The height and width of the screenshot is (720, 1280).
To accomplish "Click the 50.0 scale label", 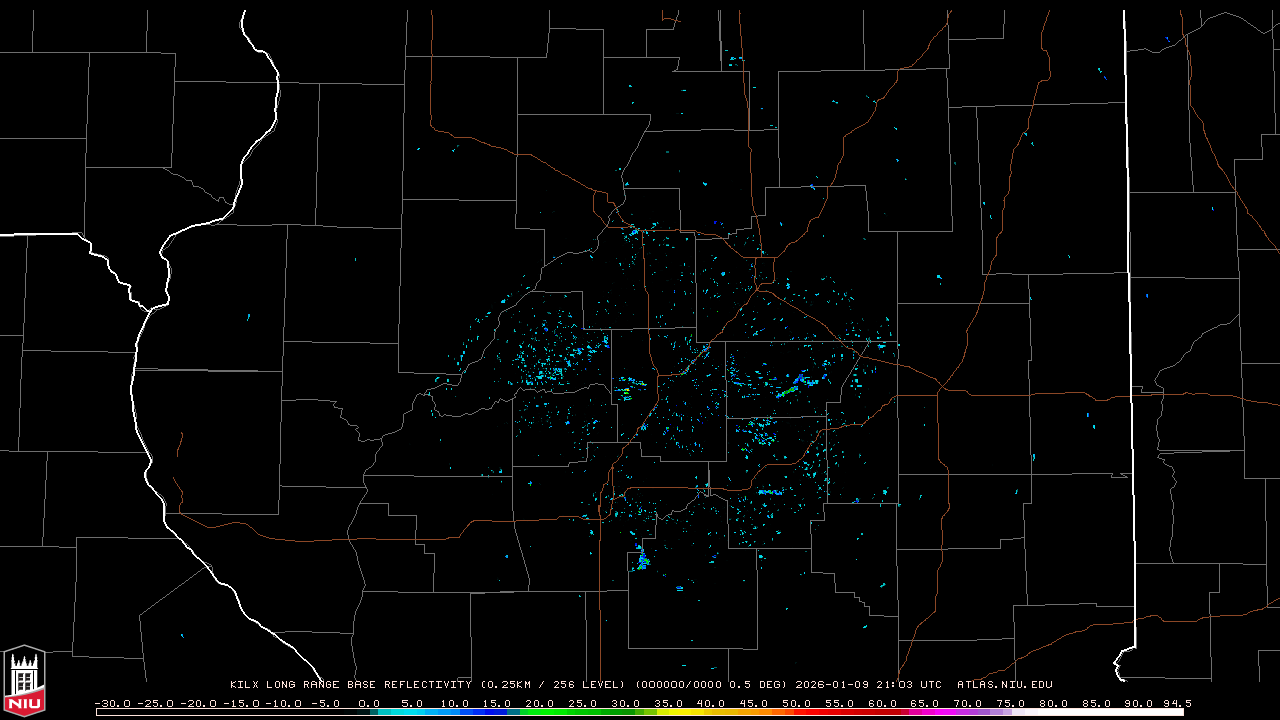I will [797, 703].
